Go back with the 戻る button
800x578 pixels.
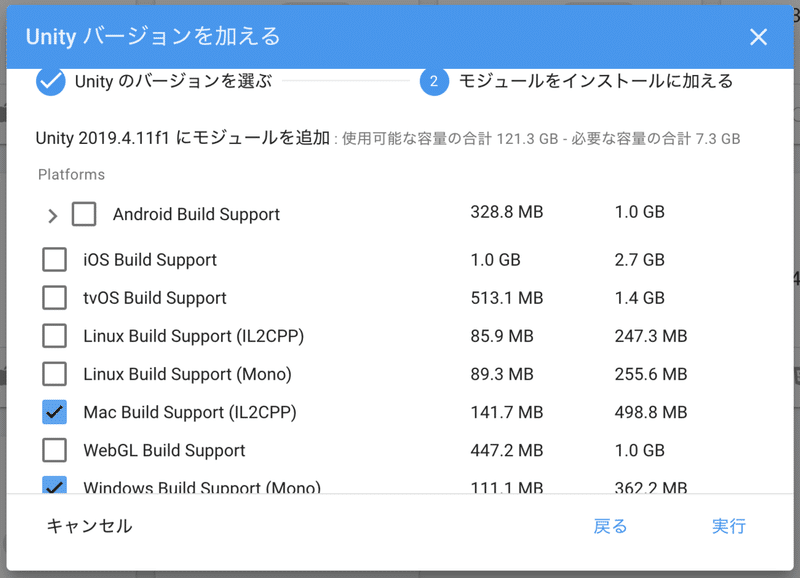610,526
